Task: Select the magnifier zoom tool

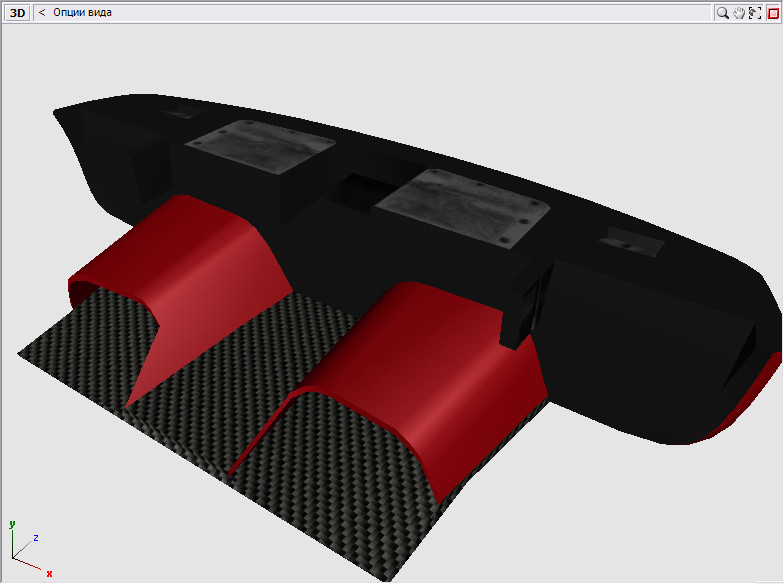Action: tap(722, 13)
